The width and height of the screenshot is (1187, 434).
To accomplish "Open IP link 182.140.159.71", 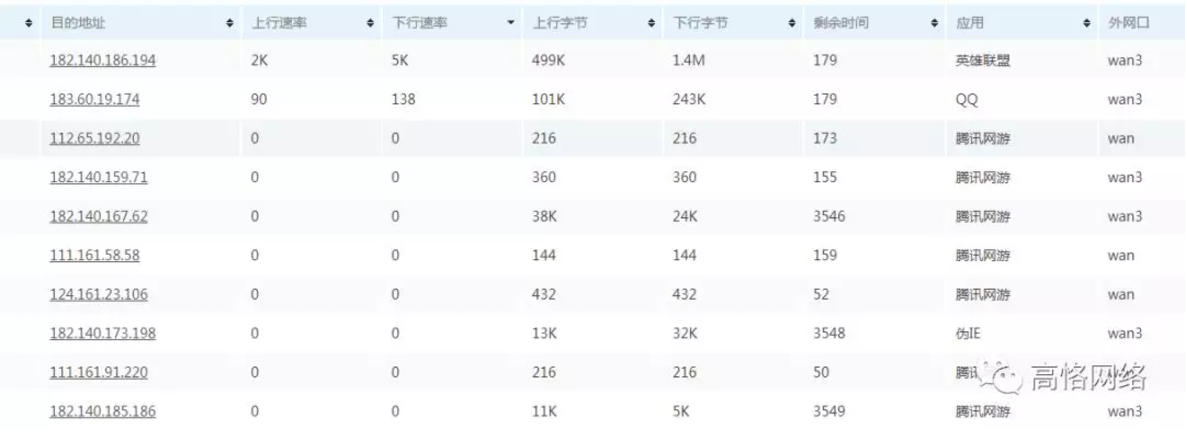I will point(98,177).
